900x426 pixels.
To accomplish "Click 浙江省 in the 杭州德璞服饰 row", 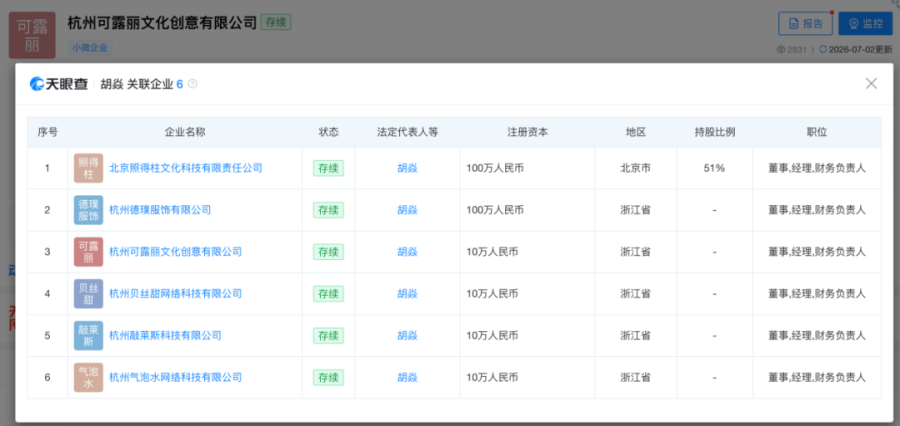I will click(x=635, y=210).
